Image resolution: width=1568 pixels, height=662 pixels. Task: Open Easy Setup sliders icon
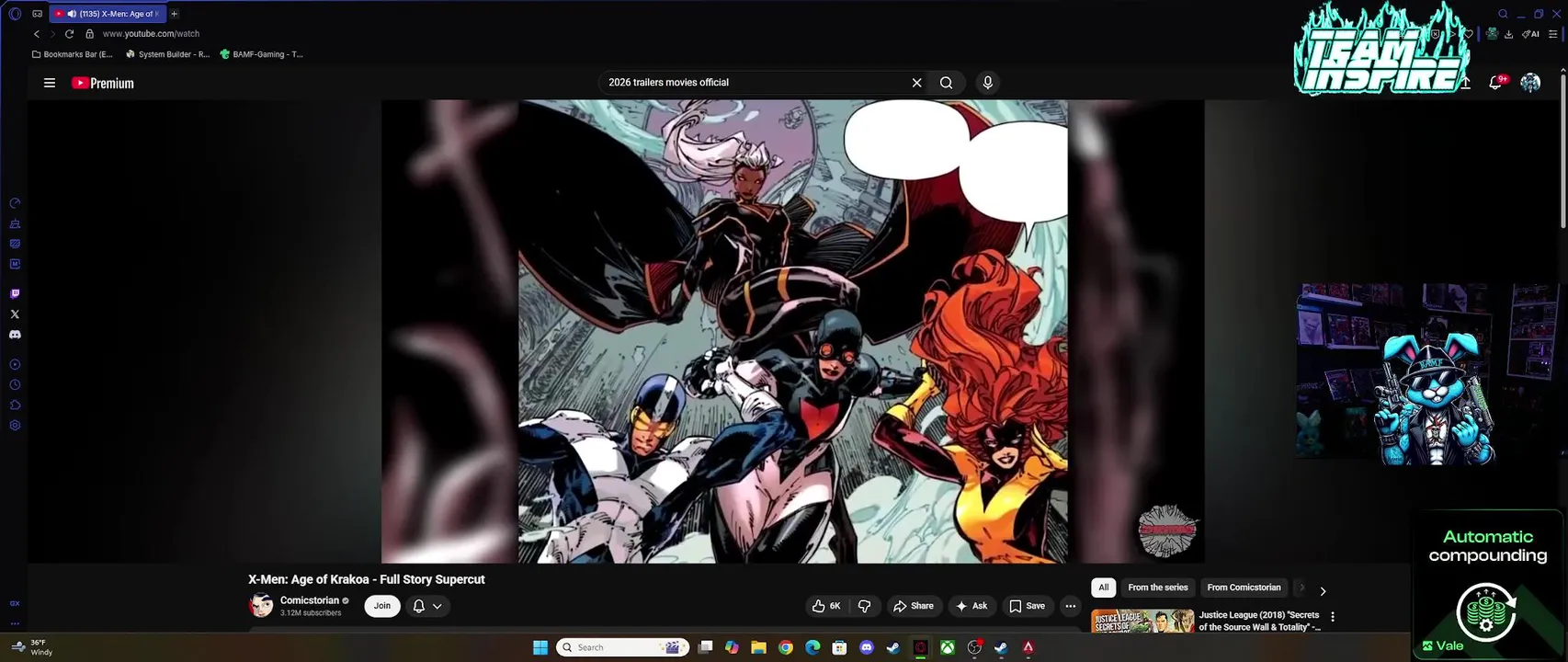pos(1553,34)
